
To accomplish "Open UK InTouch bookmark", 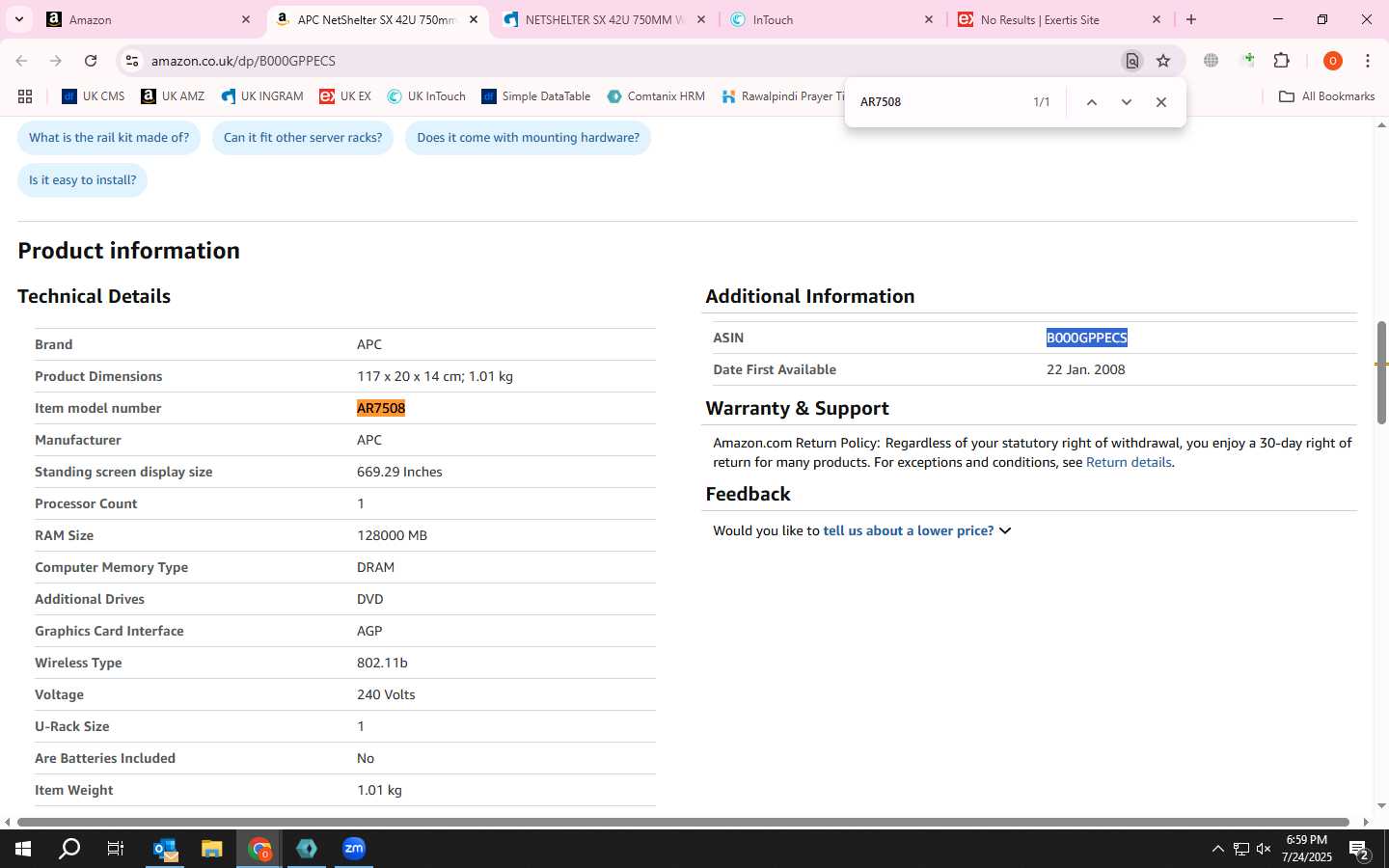I will pos(426,96).
